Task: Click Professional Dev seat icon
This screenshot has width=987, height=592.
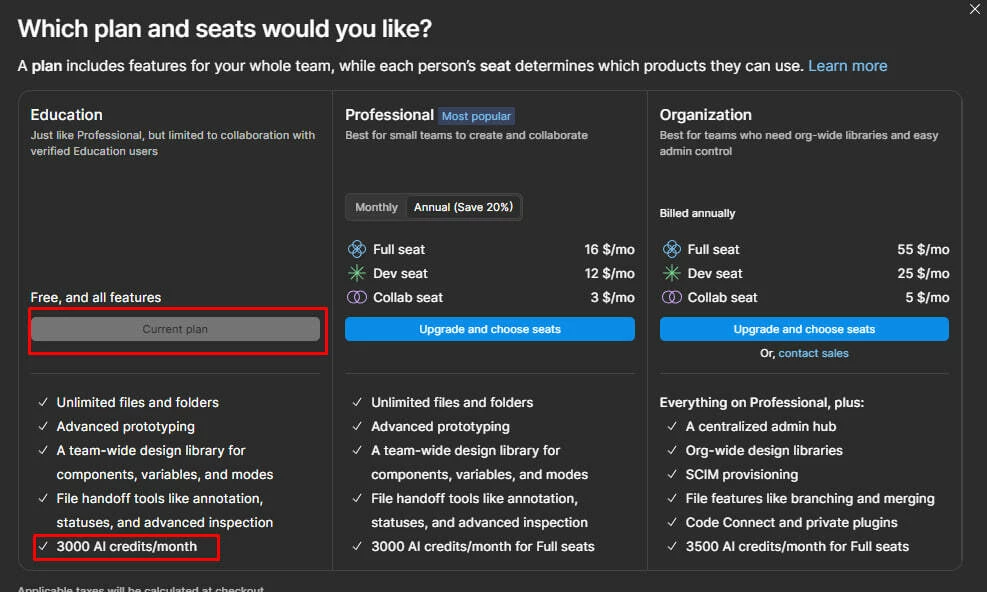Action: click(357, 273)
